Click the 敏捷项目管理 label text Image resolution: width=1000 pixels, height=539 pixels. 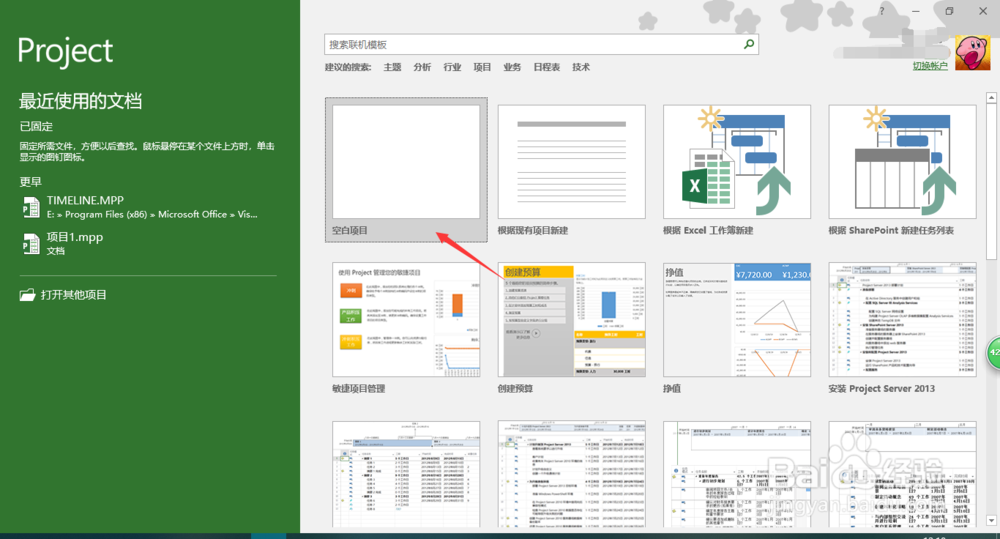pyautogui.click(x=358, y=388)
